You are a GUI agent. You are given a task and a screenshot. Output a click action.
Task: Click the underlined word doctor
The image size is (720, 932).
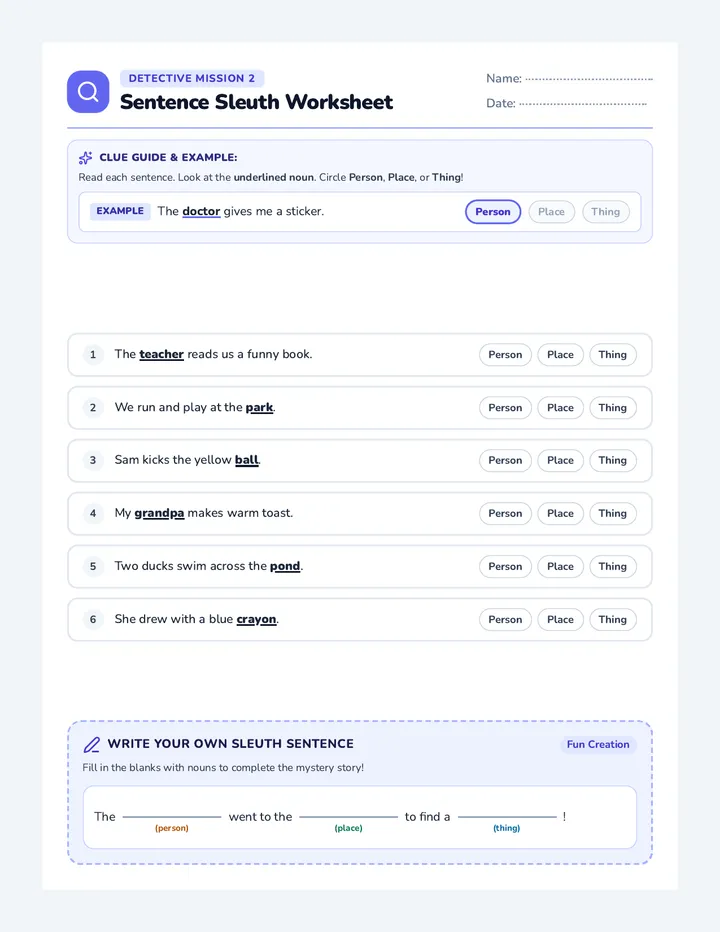(x=202, y=212)
